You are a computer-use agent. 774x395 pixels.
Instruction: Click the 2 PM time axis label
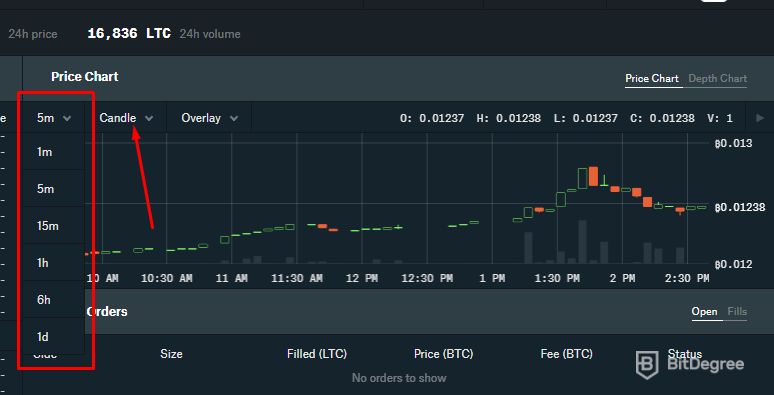(622, 278)
